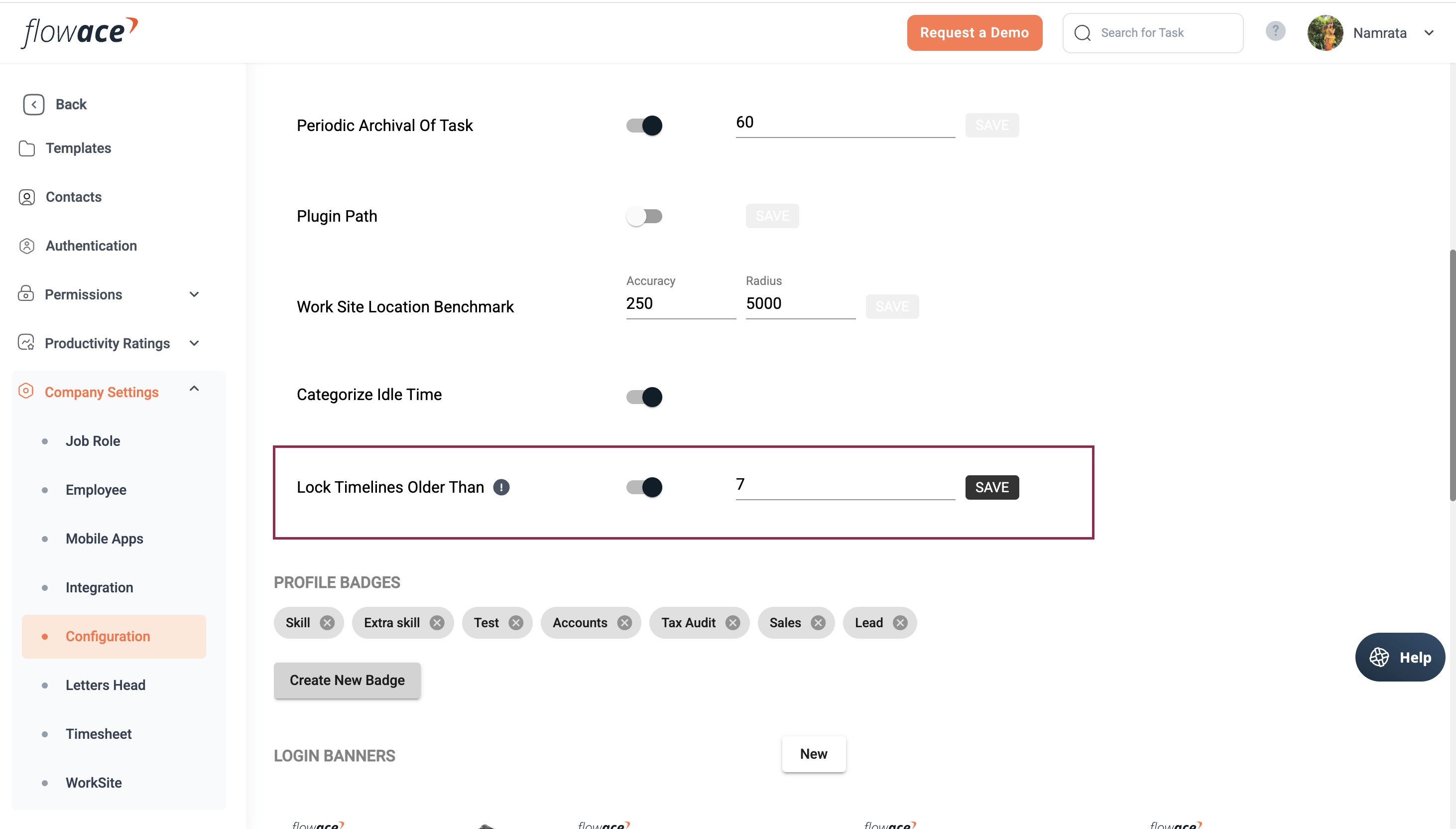Save the Plugin Path setting
Screen dimensions: 1456x829
coord(772,216)
